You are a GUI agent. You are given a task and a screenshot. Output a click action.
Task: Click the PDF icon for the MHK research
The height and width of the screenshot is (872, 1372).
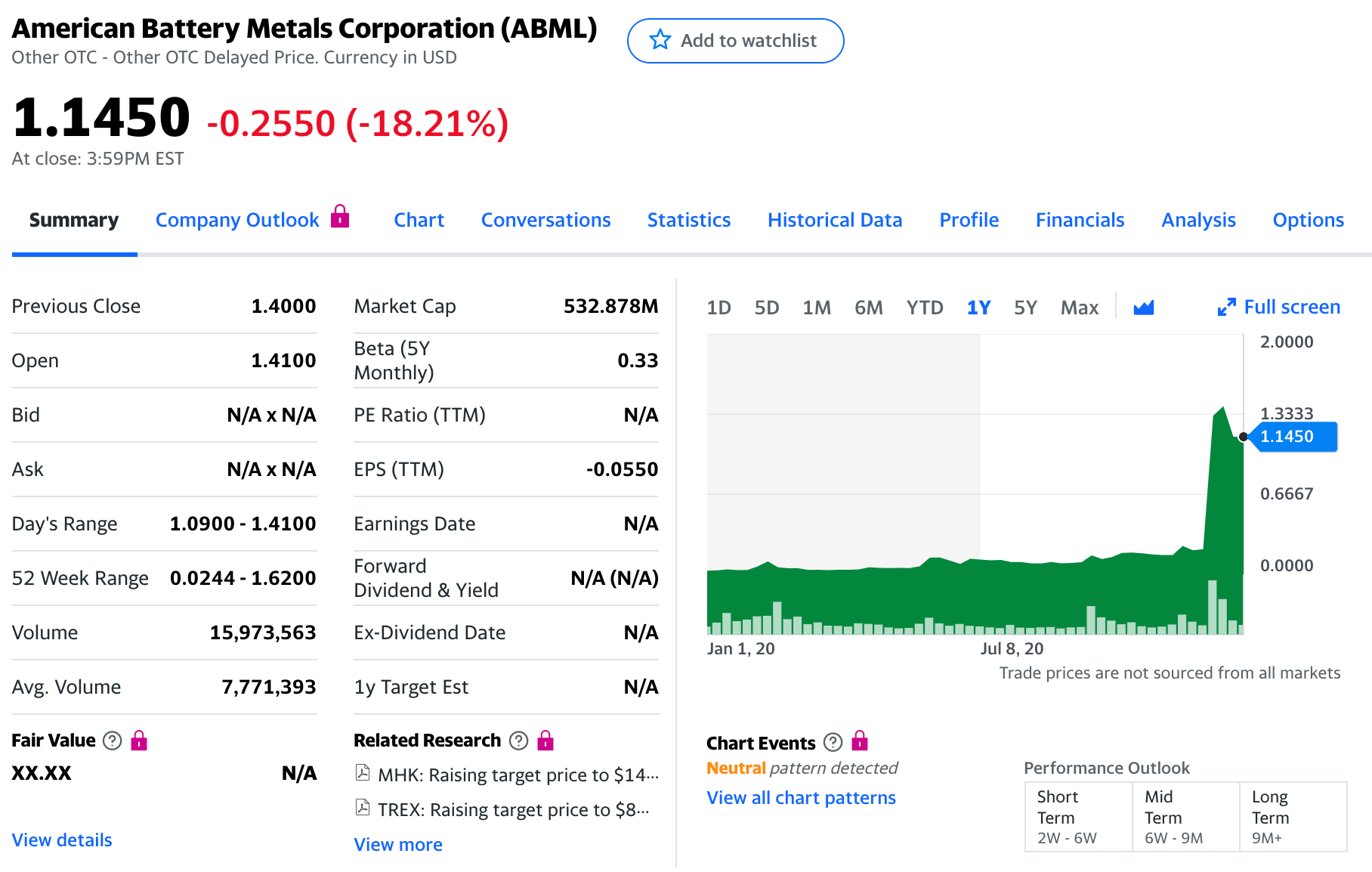(x=363, y=773)
